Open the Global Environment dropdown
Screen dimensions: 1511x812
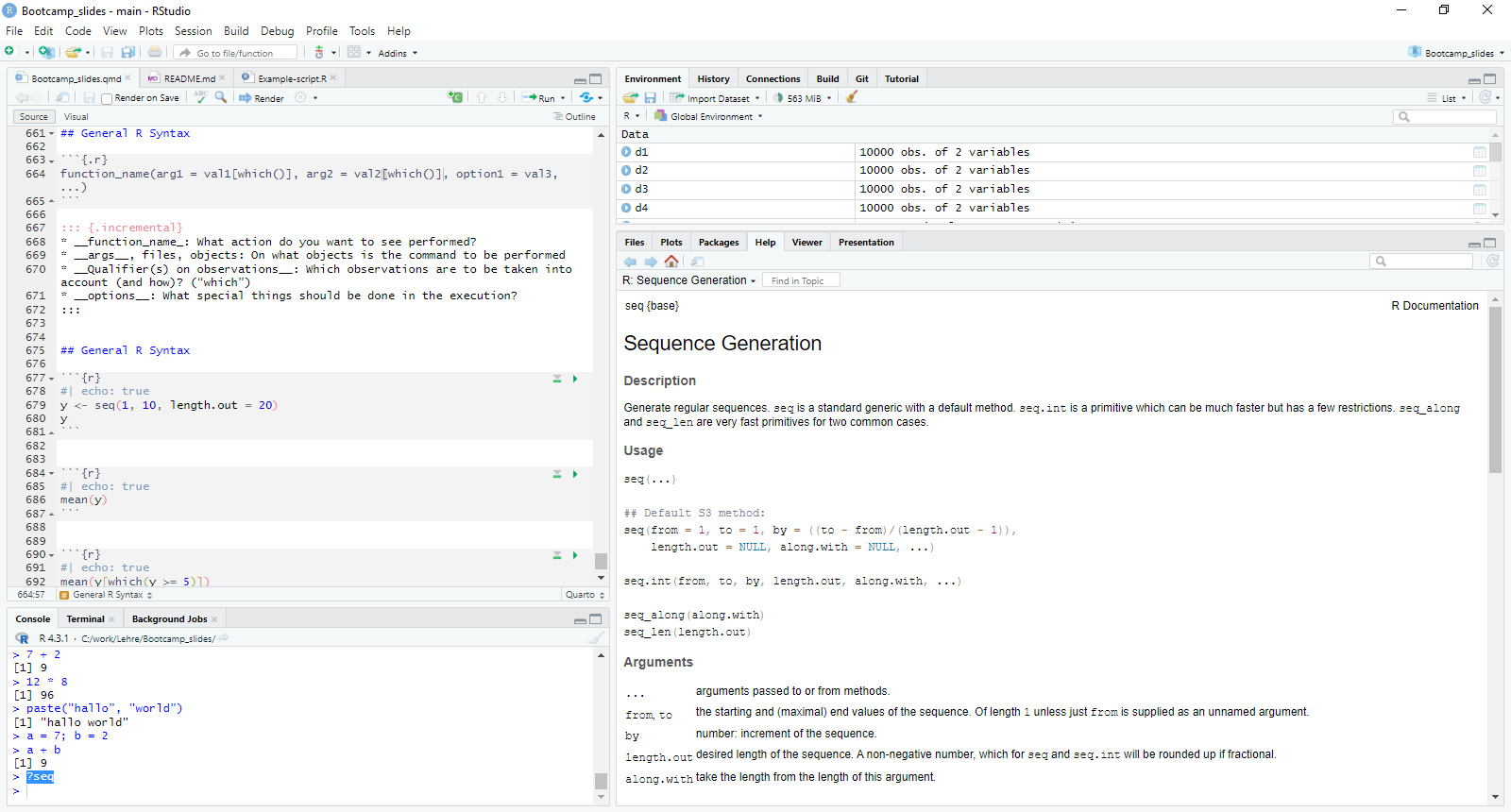click(710, 117)
